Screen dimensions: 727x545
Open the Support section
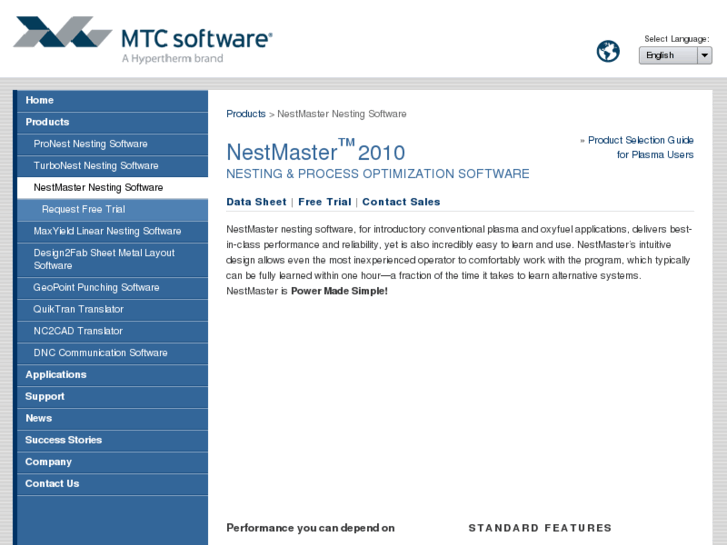pos(112,397)
